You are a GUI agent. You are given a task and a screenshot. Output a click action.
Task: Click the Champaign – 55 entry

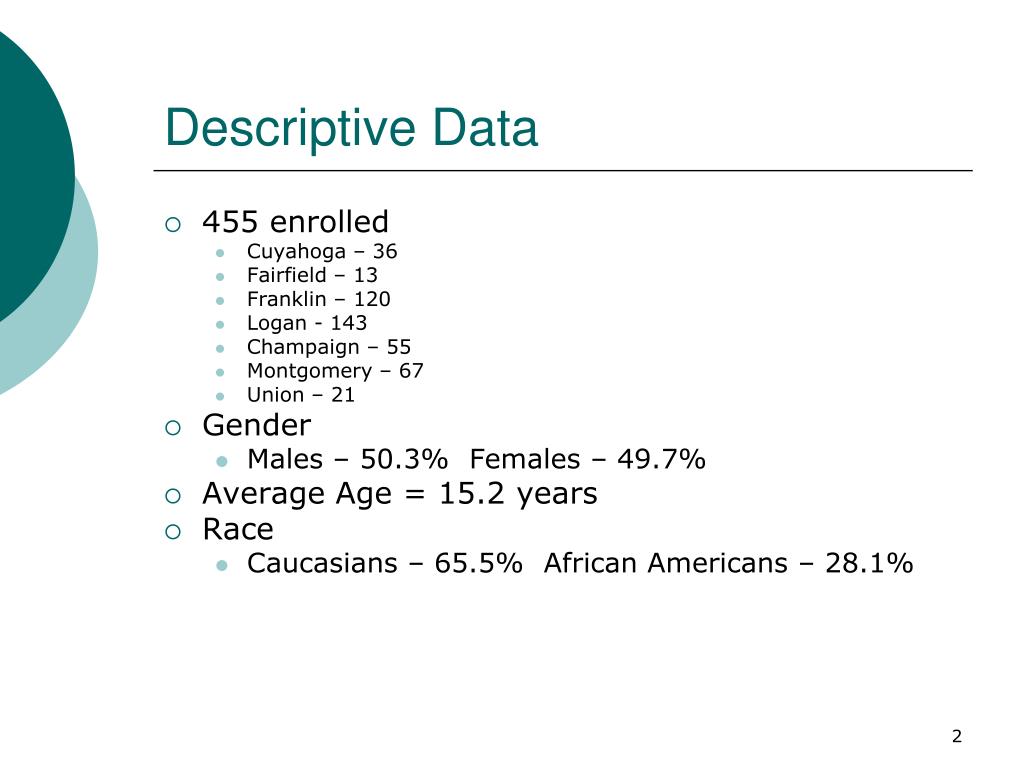point(329,347)
